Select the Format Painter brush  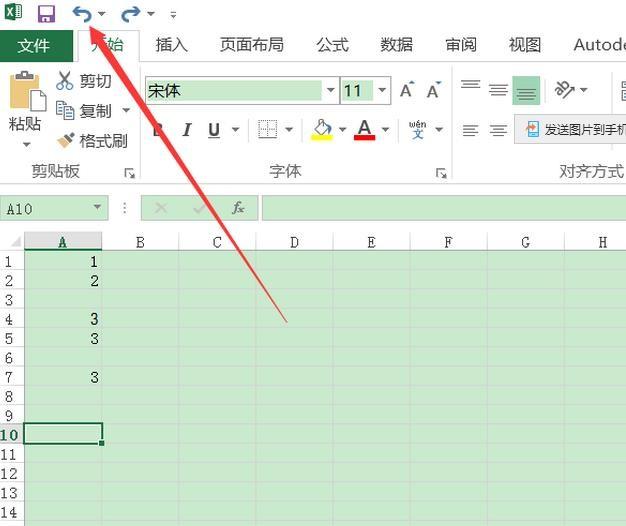tap(66, 141)
